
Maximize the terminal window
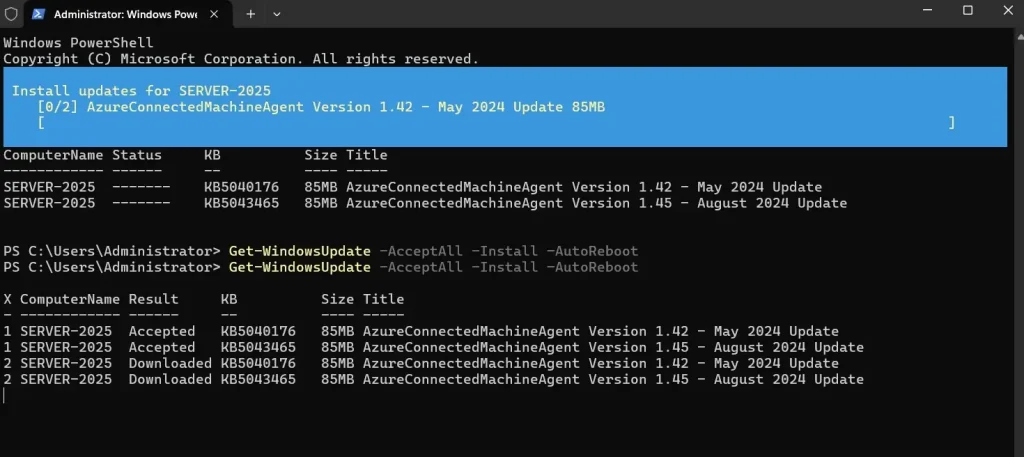[967, 11]
